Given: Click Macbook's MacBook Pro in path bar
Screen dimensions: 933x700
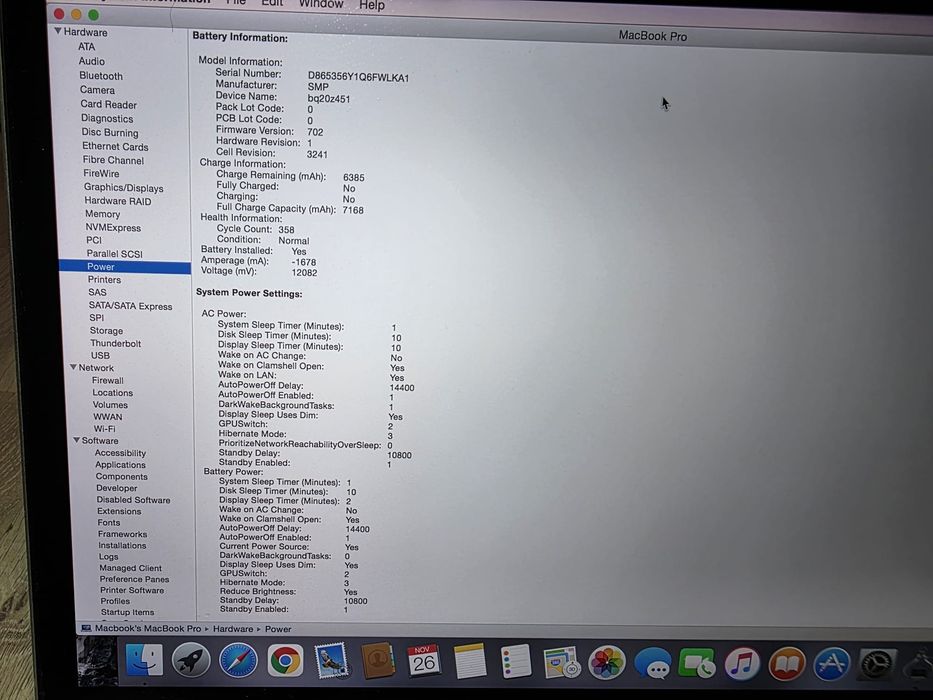Looking at the screenshot, I should [x=148, y=628].
